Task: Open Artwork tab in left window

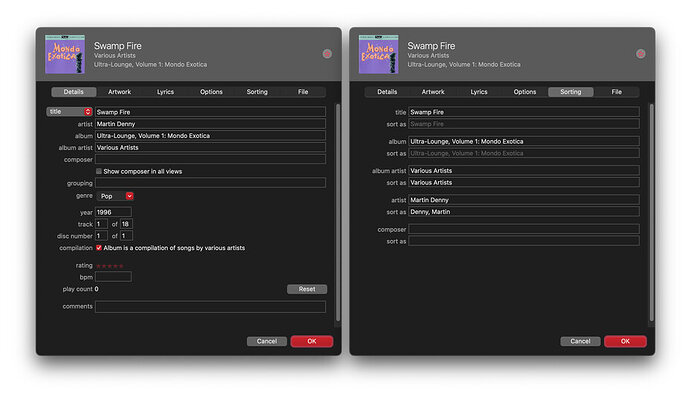Action: pyautogui.click(x=120, y=92)
